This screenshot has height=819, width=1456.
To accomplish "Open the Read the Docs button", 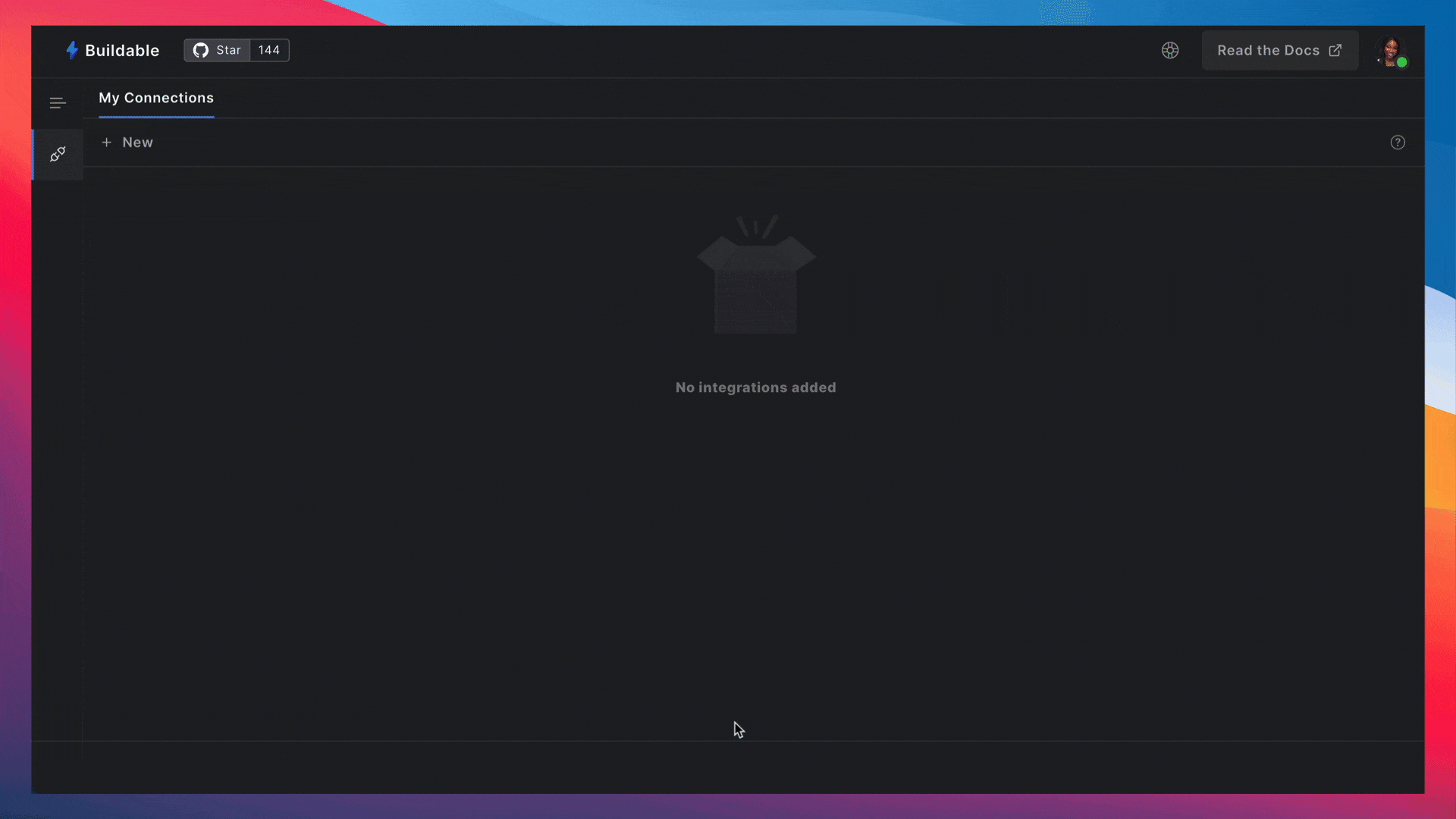I will (1268, 51).
